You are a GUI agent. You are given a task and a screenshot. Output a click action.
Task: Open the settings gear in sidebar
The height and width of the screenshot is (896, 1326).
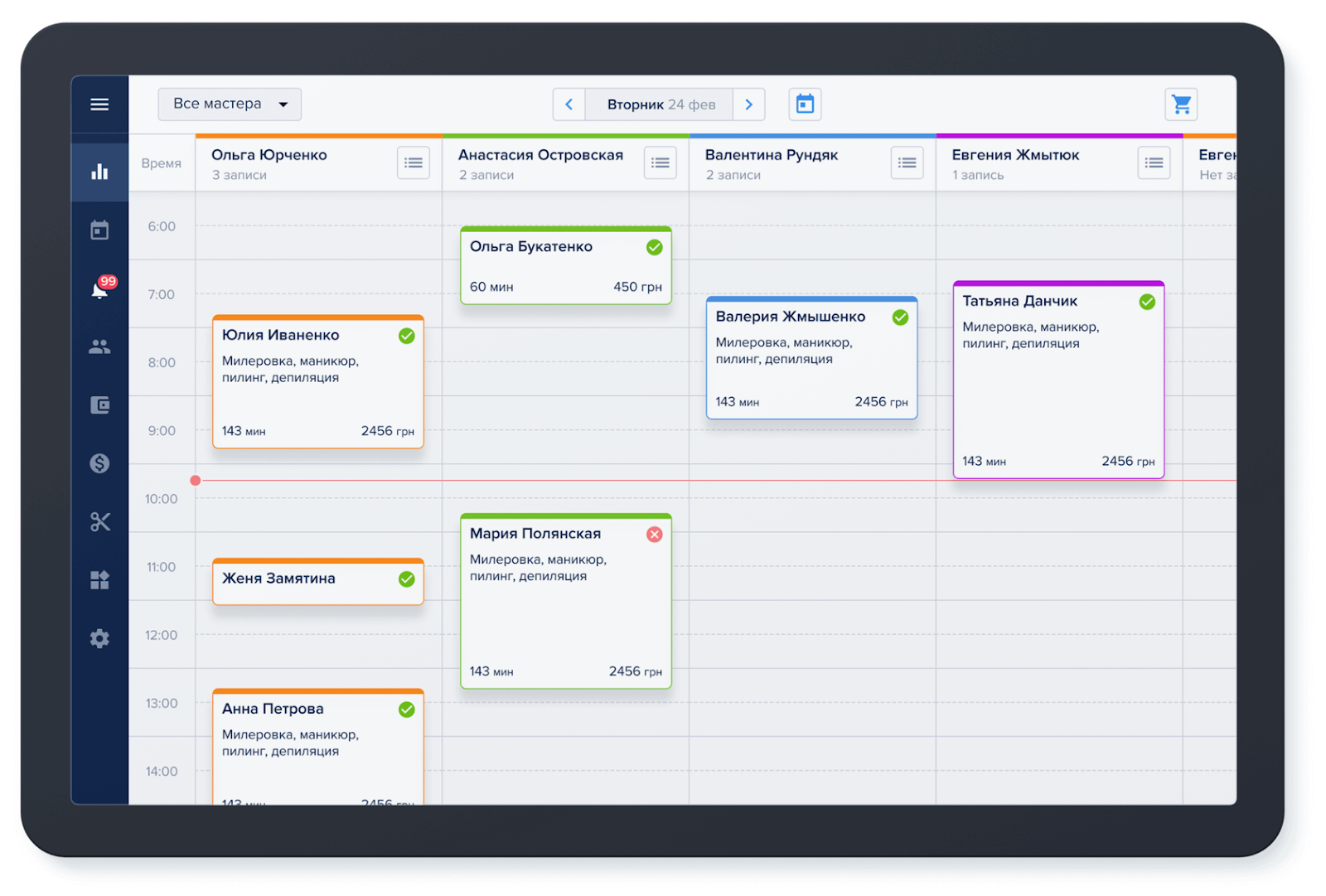(x=99, y=638)
